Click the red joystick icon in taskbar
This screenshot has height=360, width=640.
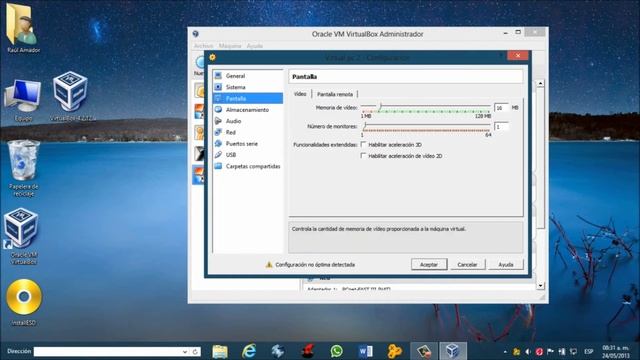[x=308, y=351]
